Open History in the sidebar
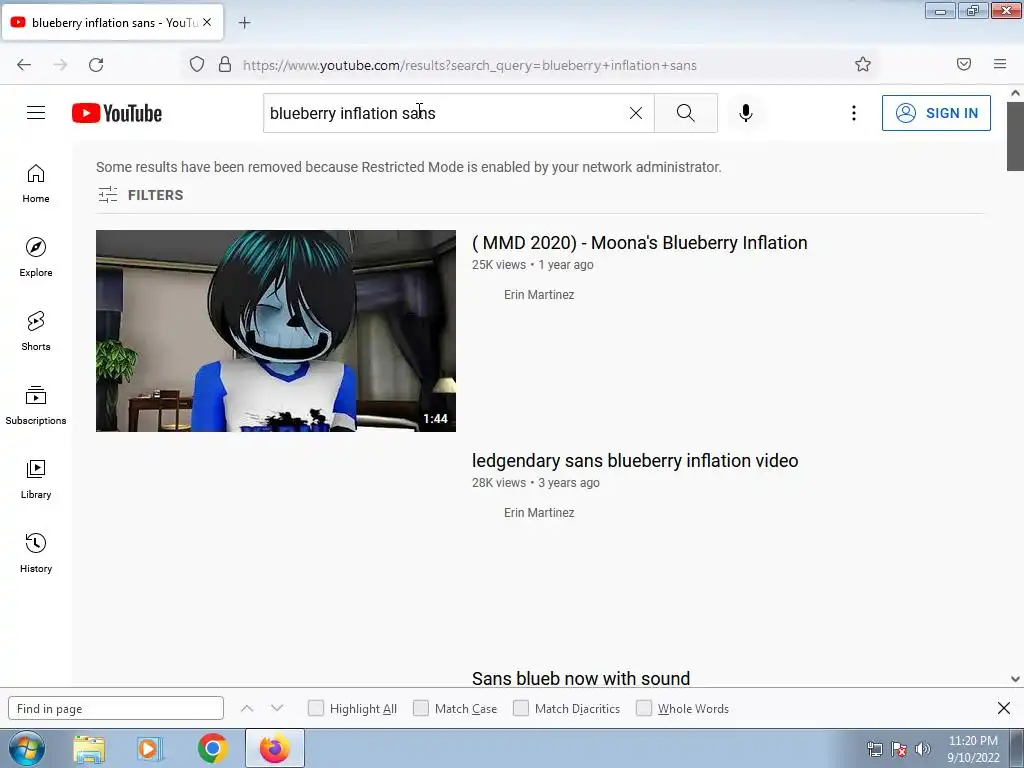1024x768 pixels. [x=36, y=553]
